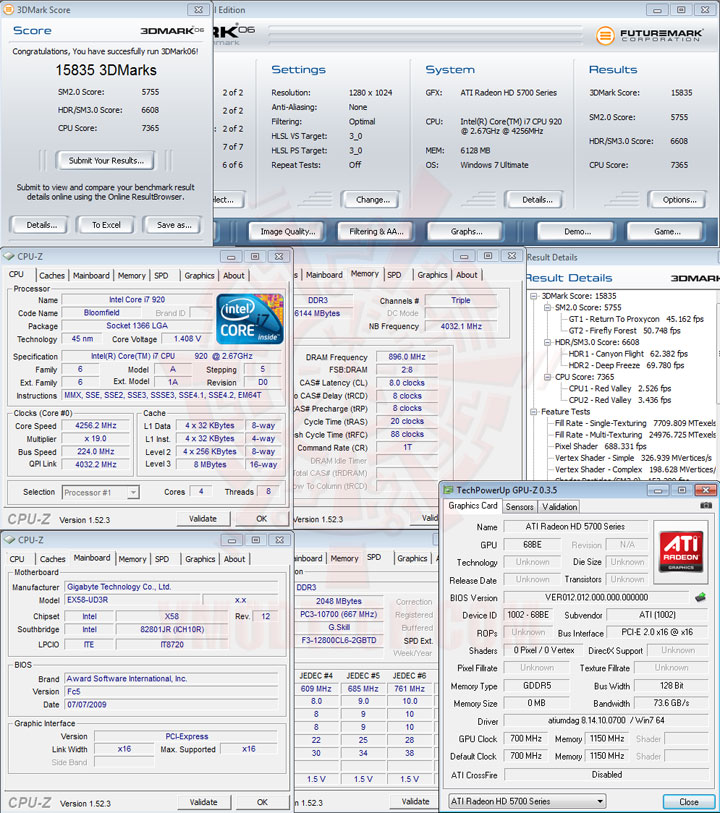This screenshot has height=813, width=720.
Task: Click the GPU Clock 700 MHz field
Action: pos(526,738)
